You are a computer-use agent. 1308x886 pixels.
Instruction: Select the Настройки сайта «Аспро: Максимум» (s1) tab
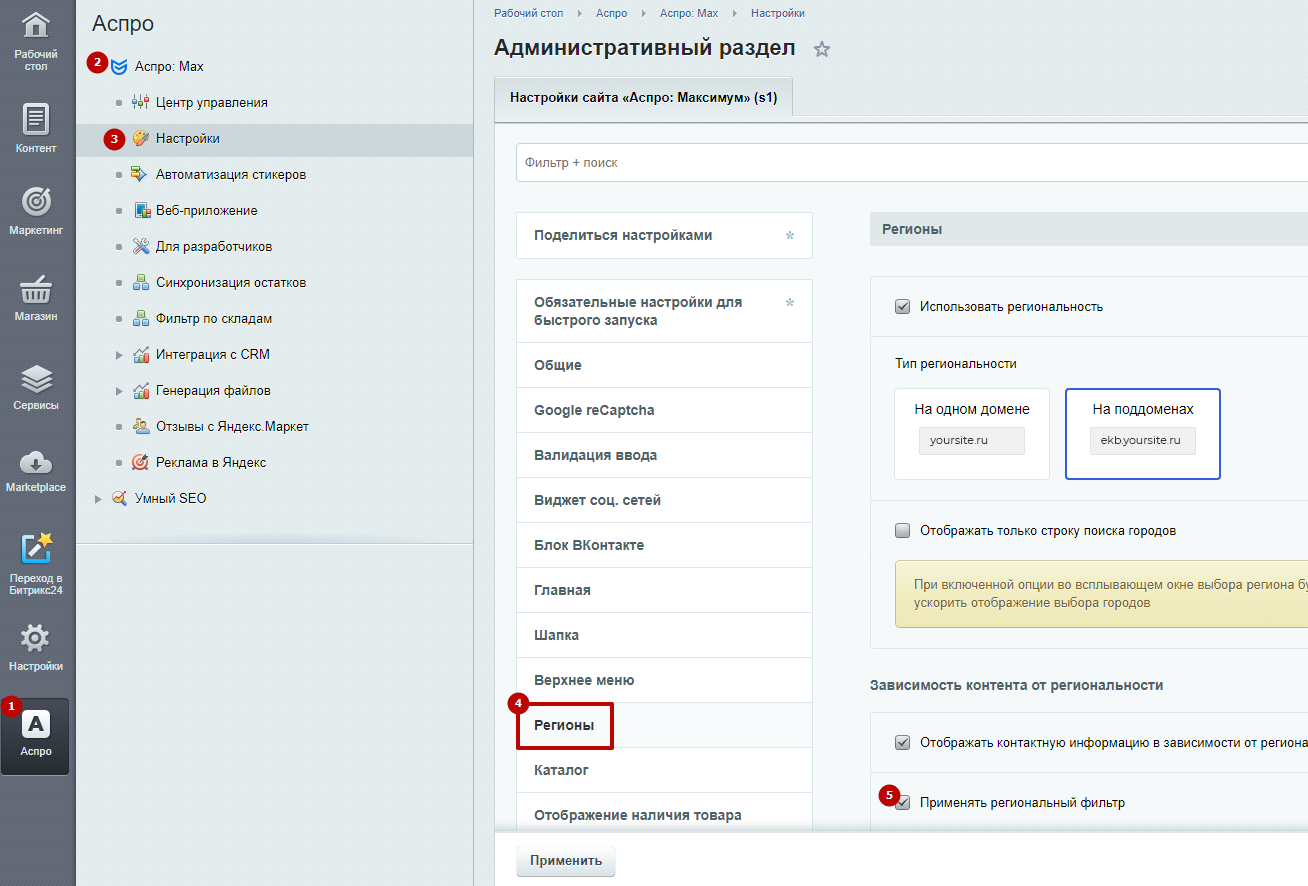[643, 98]
